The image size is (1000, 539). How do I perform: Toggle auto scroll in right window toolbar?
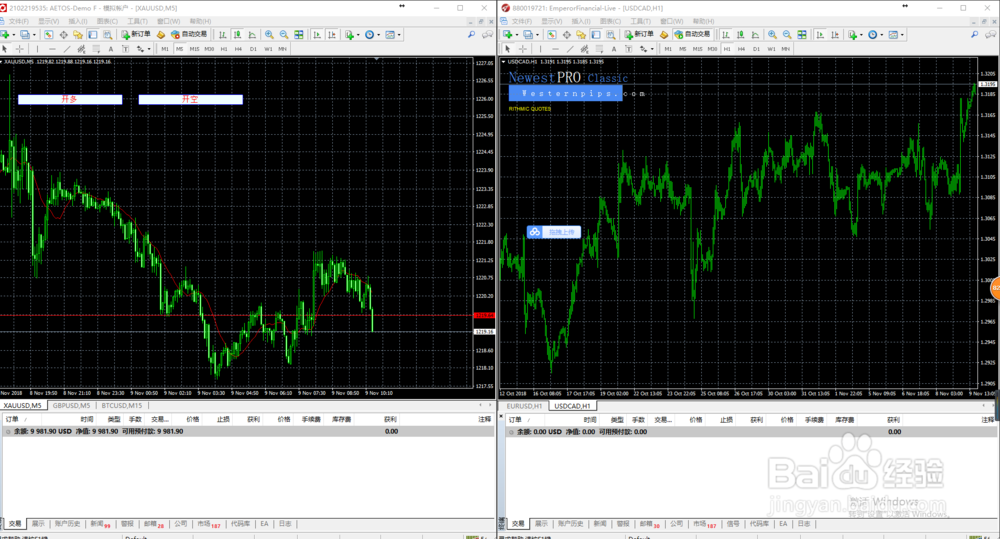(x=820, y=34)
